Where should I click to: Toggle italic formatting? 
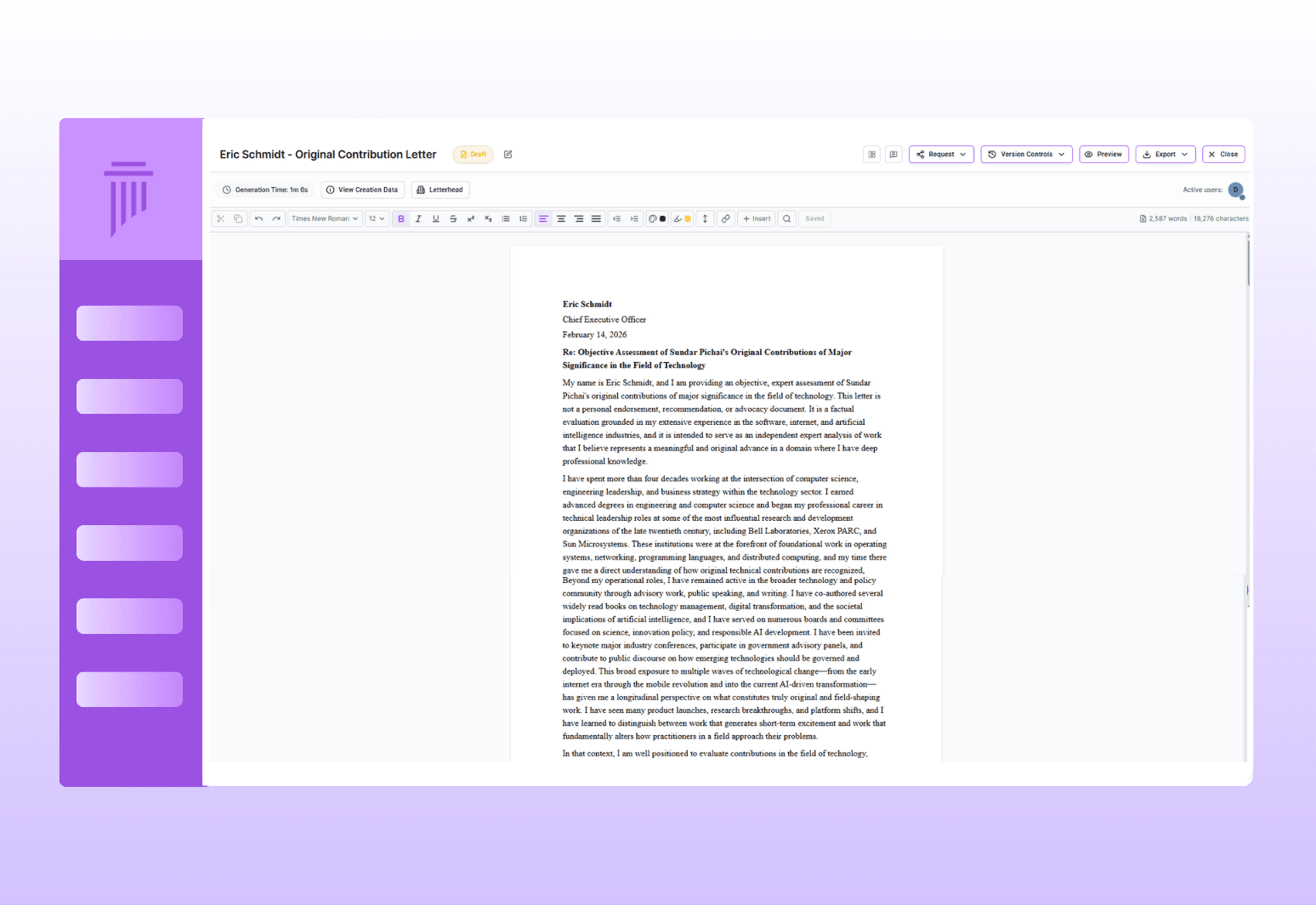418,218
